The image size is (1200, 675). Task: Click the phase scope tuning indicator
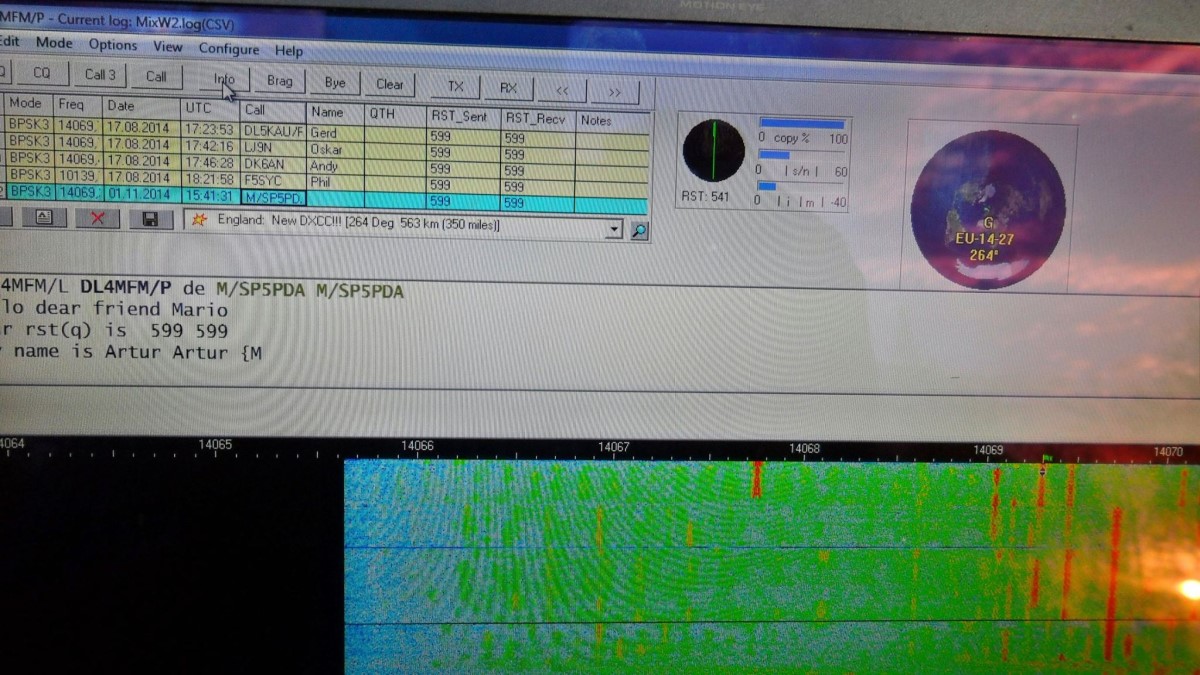click(x=713, y=150)
